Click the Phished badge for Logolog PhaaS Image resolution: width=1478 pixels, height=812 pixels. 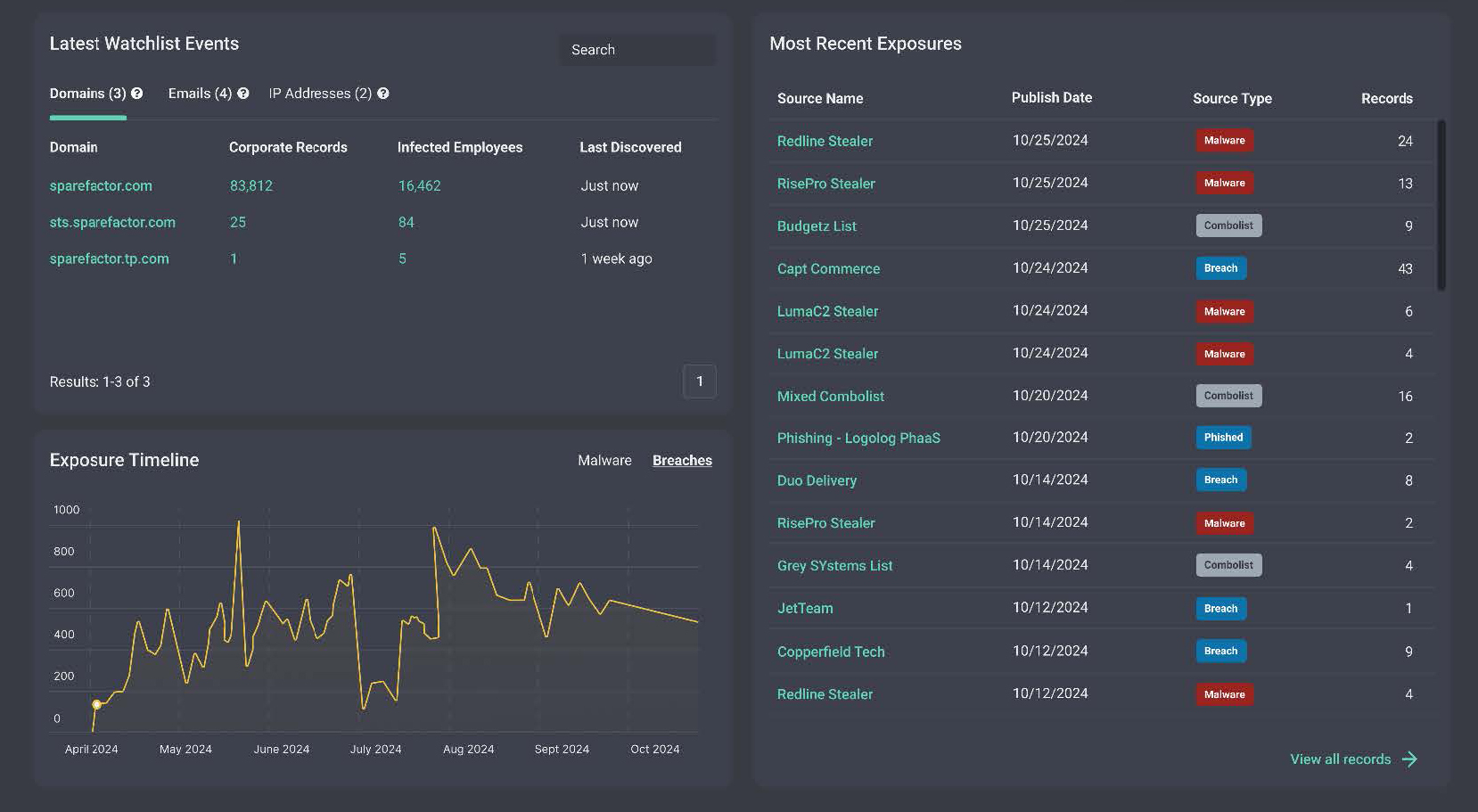(1223, 438)
